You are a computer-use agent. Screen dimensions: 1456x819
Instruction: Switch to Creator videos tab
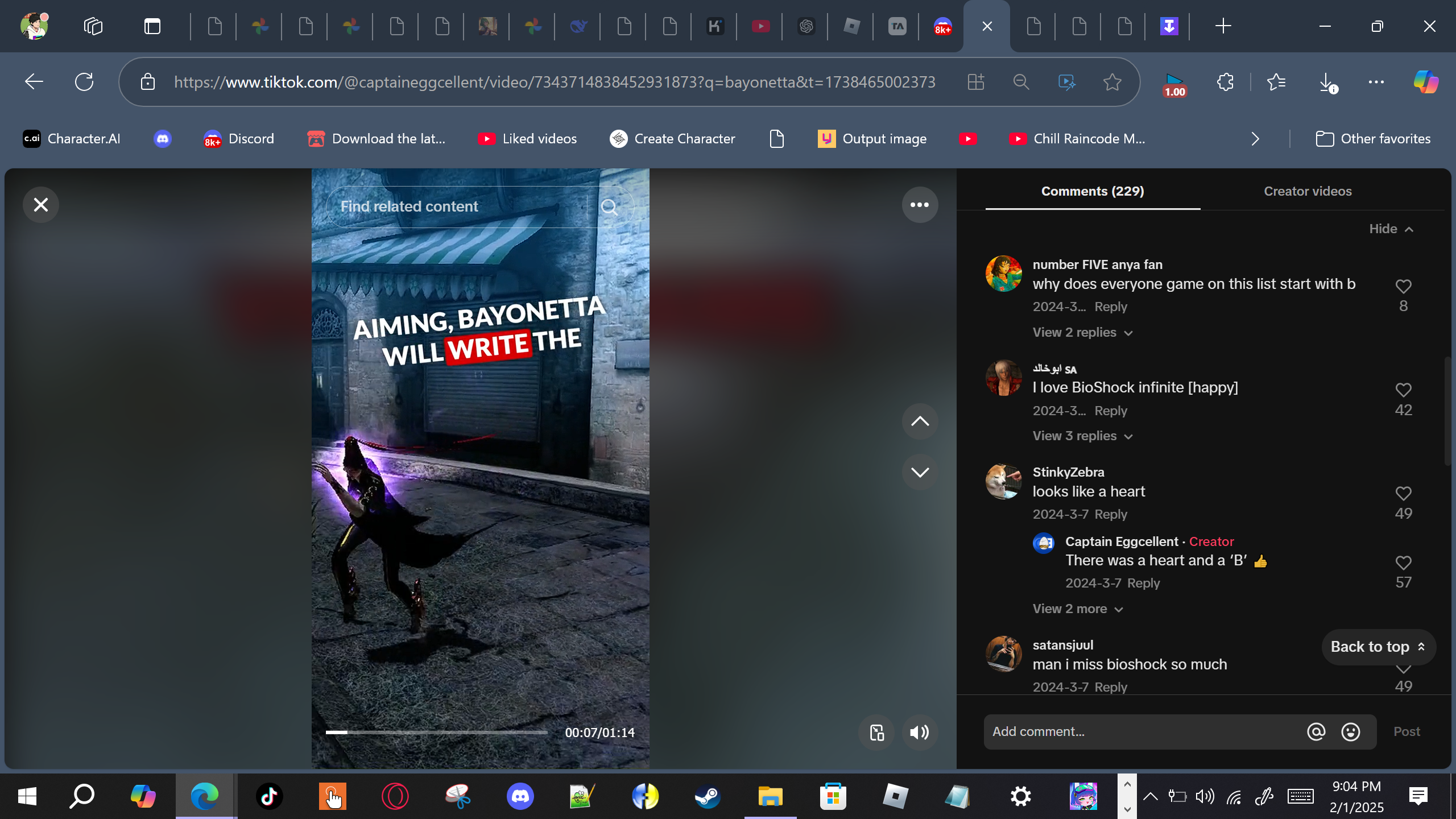click(1308, 191)
